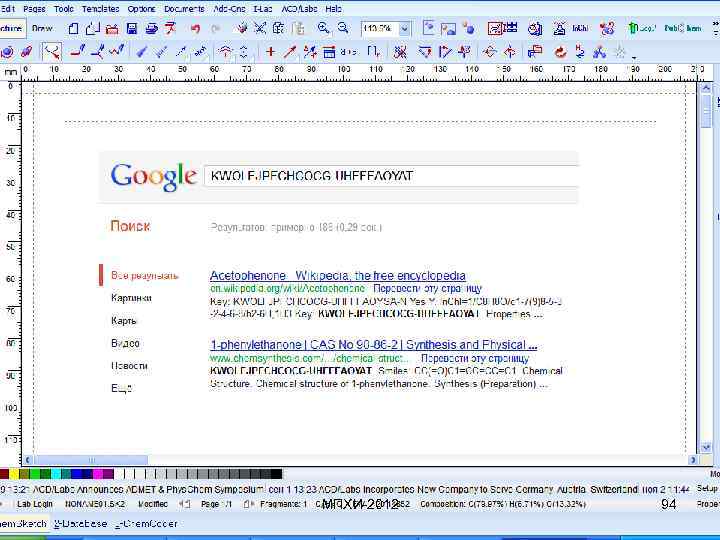Switch to Draw mode button
Screen dimensions: 720x540
tap(42, 28)
